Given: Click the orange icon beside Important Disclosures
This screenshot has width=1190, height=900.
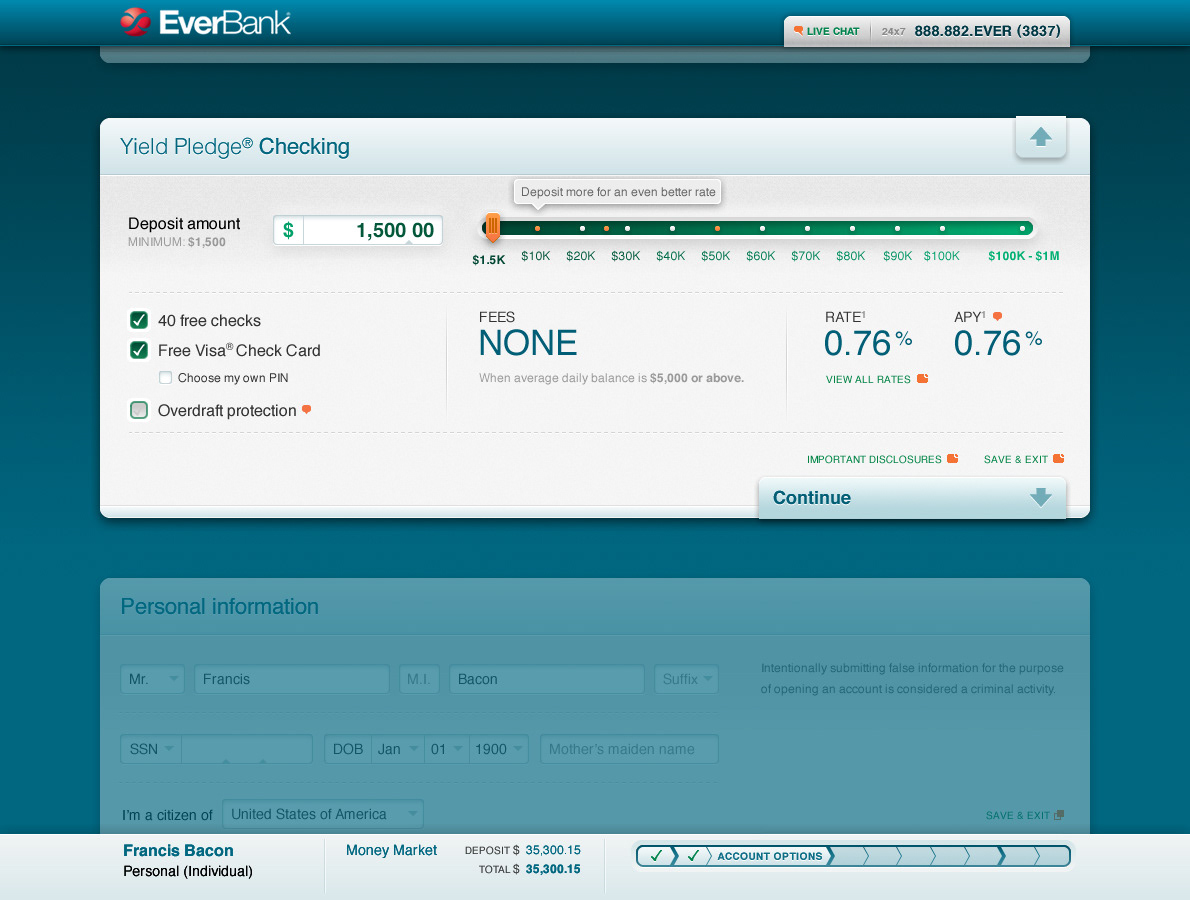Looking at the screenshot, I should (952, 458).
